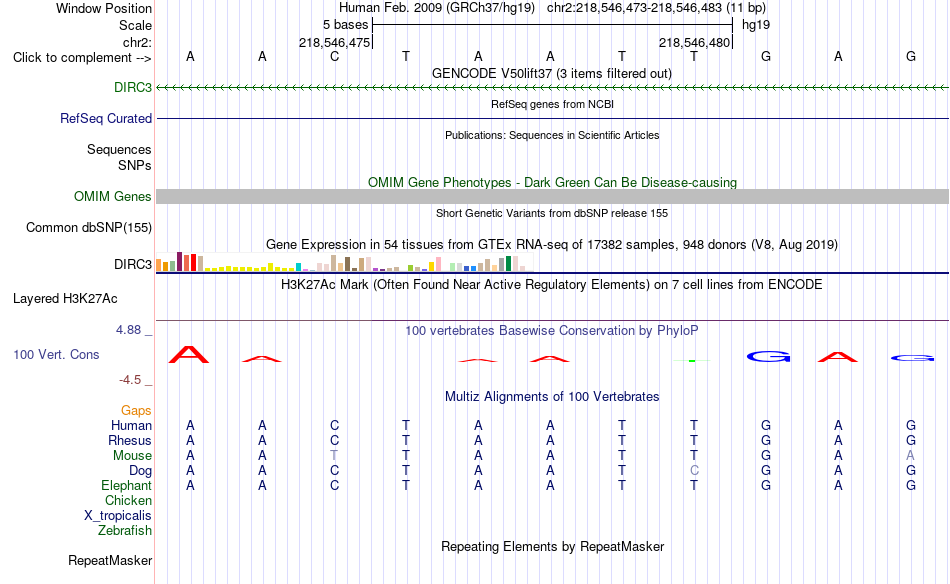Open the 'GENCODE V50lift37 (3 items filtered out)' title
This screenshot has width=950, height=584.
coord(552,73)
